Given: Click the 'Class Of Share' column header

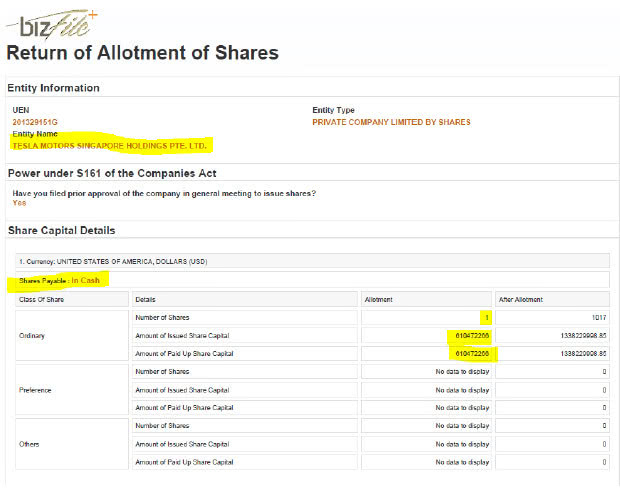Looking at the screenshot, I should (x=72, y=299).
